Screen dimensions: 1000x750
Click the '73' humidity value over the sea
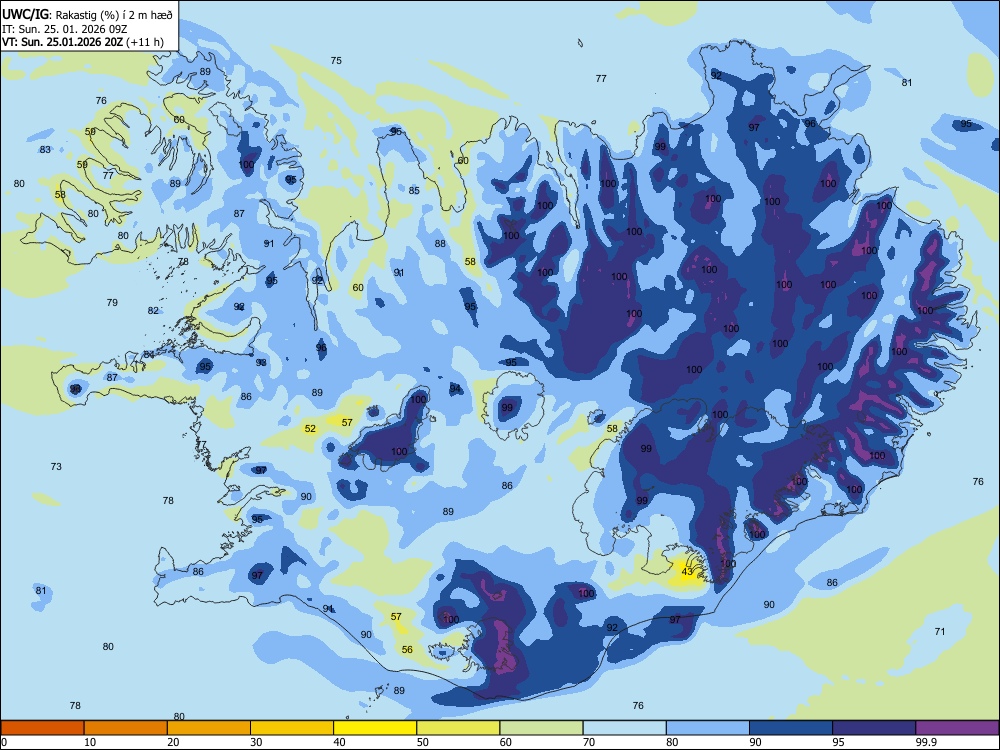pos(56,466)
